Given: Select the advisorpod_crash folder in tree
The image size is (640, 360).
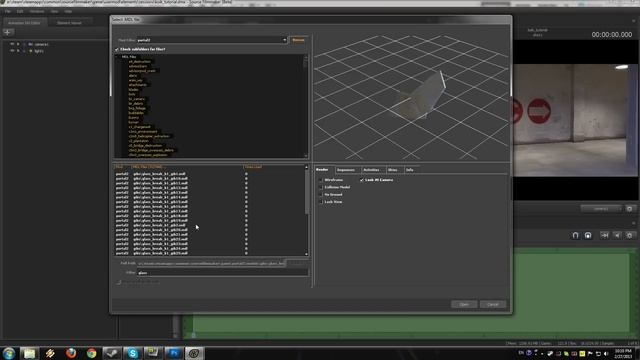Looking at the screenshot, I should (x=142, y=71).
